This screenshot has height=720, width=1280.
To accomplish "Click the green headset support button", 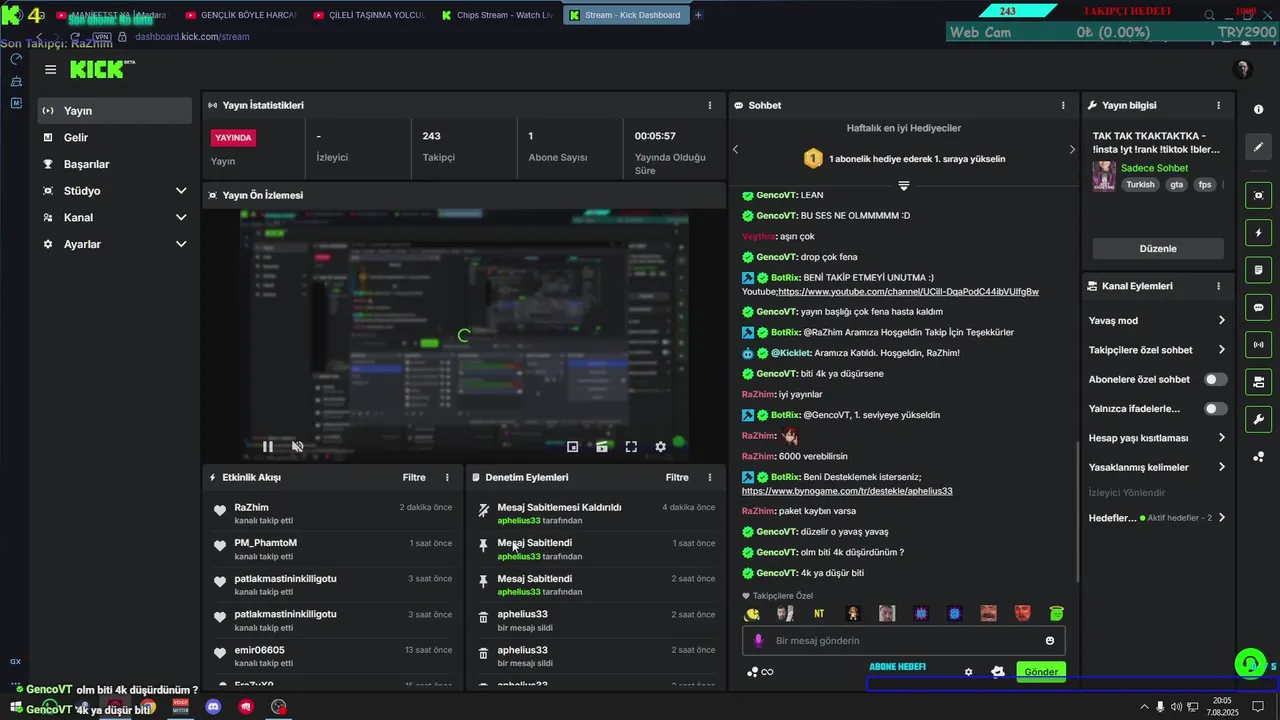I will tap(1249, 664).
